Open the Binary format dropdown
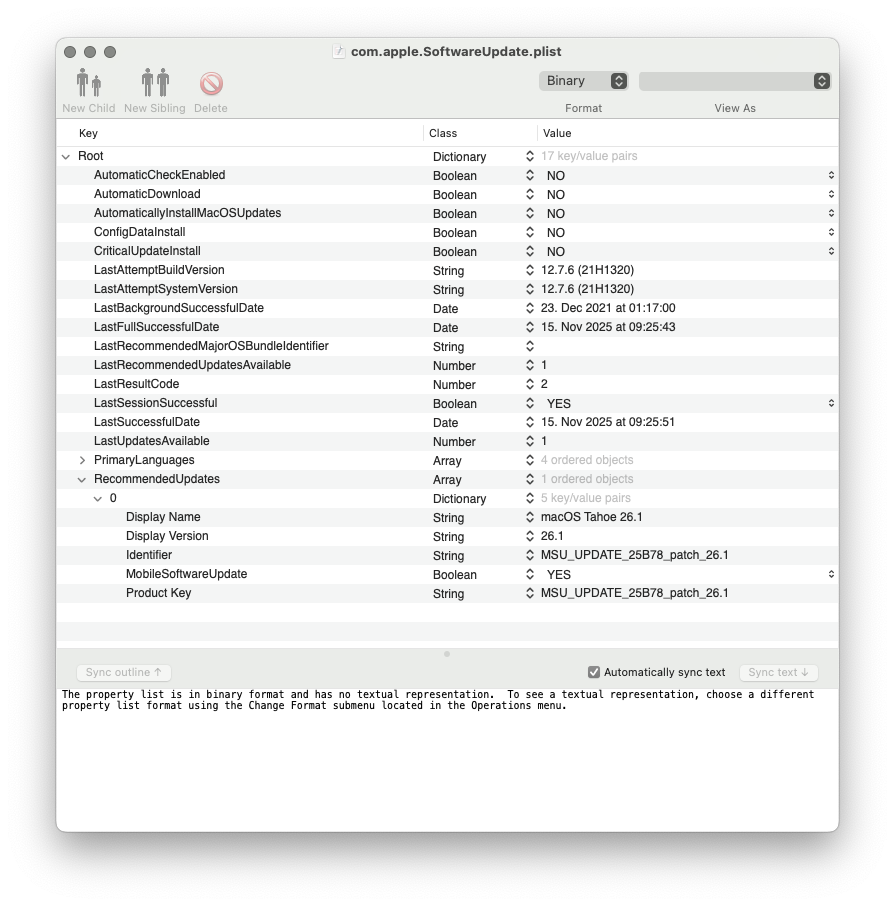 (583, 80)
